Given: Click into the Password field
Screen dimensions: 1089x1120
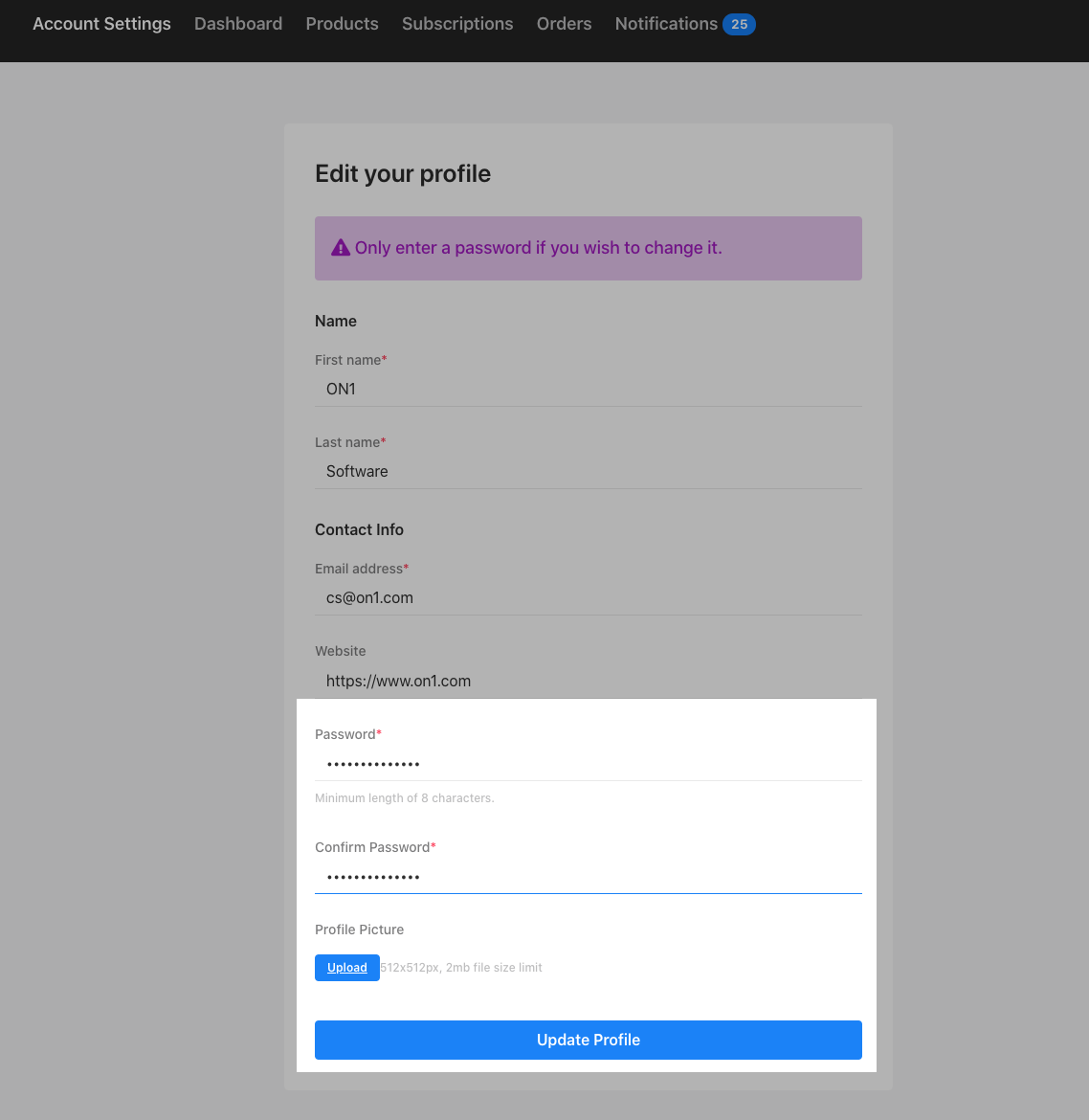Looking at the screenshot, I should point(588,764).
